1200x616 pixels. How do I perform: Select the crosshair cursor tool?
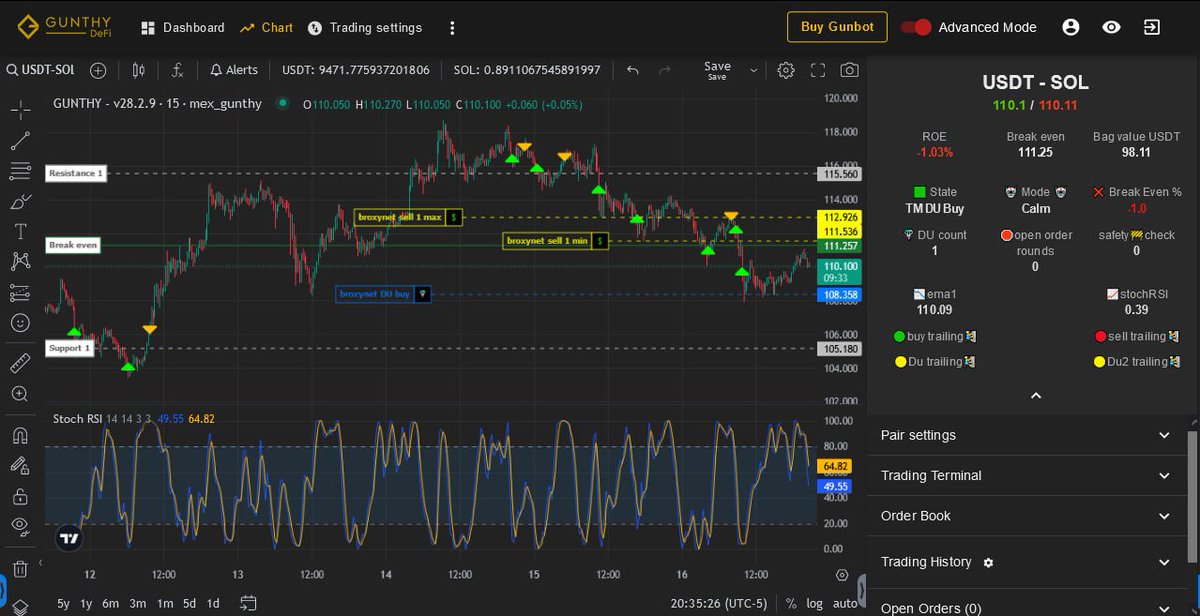coord(20,110)
